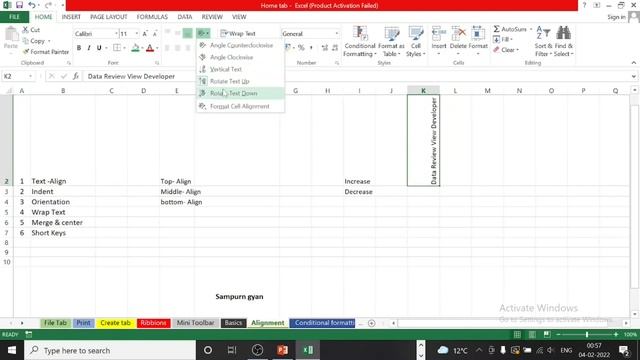Viewport: 640px width, 360px height.
Task: Click Sign in
Action: (616, 17)
